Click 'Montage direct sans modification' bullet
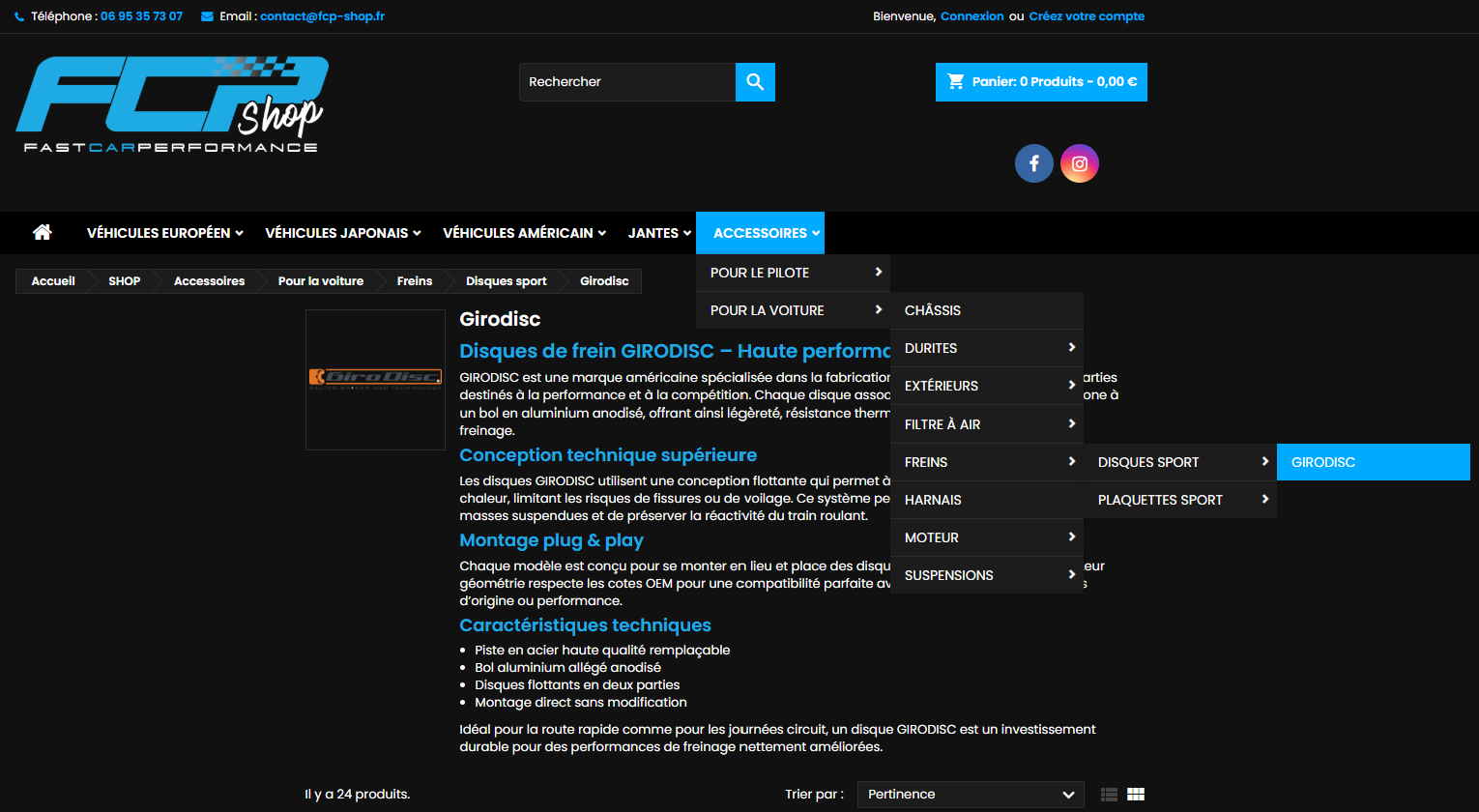This screenshot has width=1479, height=812. [581, 703]
